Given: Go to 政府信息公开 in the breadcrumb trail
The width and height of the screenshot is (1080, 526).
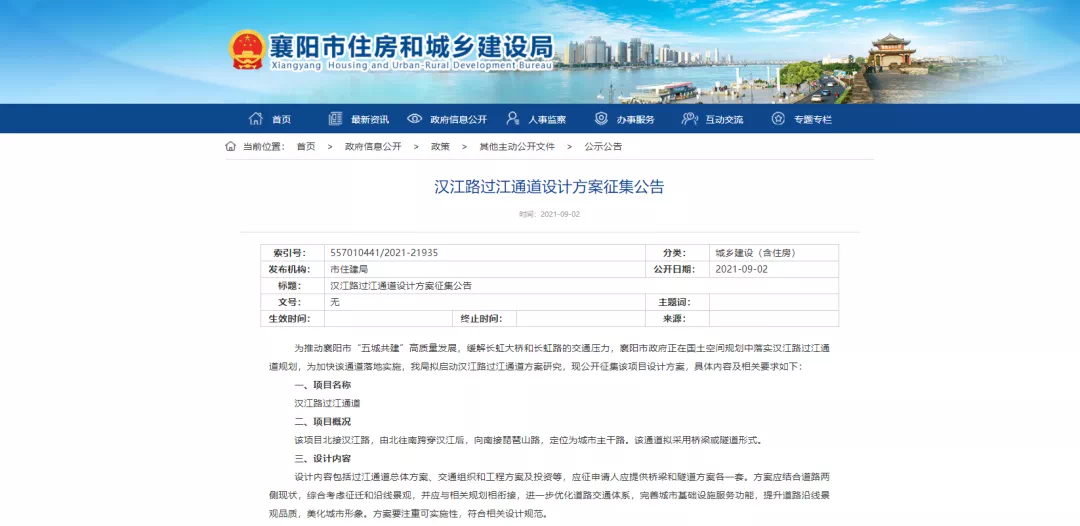Looking at the screenshot, I should click(x=373, y=147).
